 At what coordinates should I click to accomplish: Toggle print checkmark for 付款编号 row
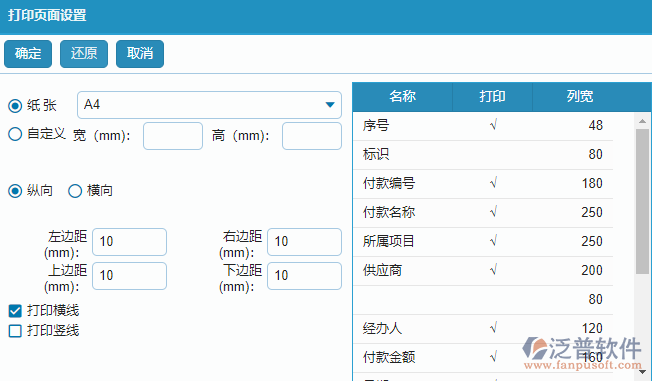pyautogui.click(x=493, y=183)
